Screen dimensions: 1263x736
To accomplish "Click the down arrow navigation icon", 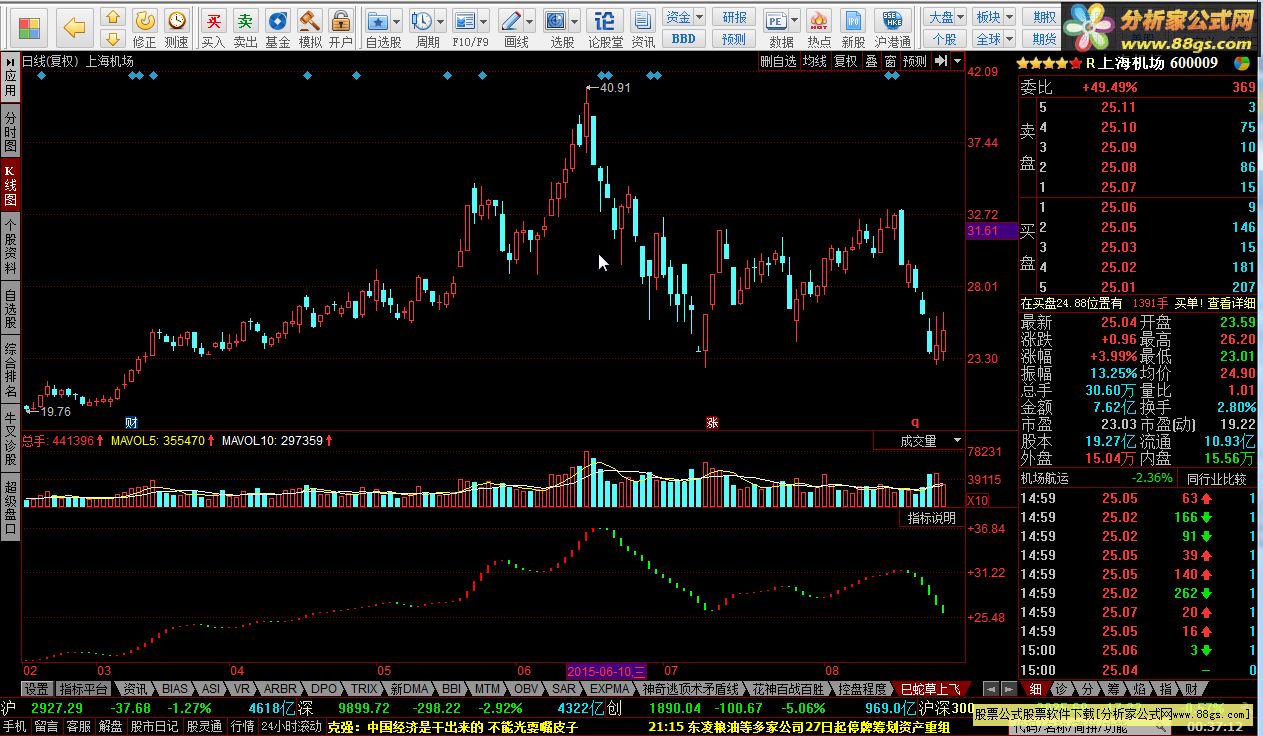I will click(113, 38).
